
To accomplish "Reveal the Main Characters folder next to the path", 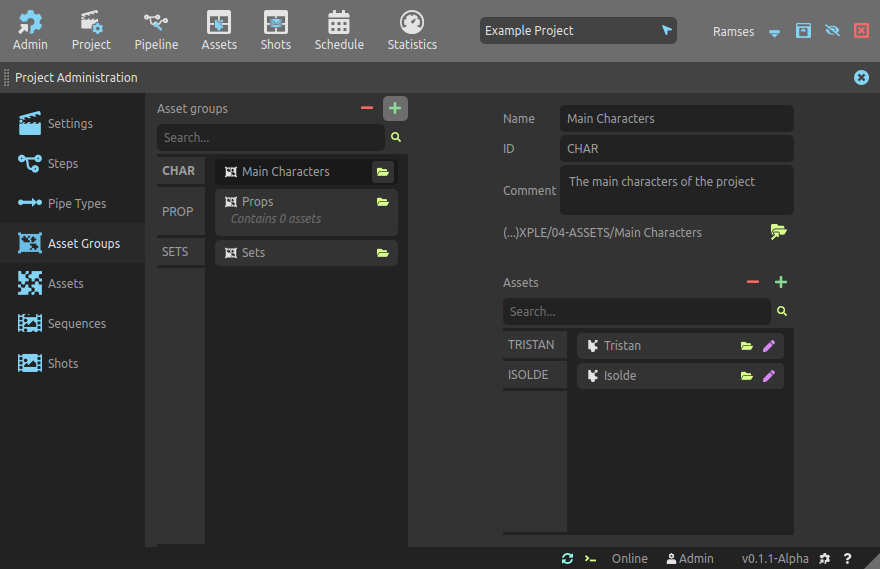I will click(779, 232).
